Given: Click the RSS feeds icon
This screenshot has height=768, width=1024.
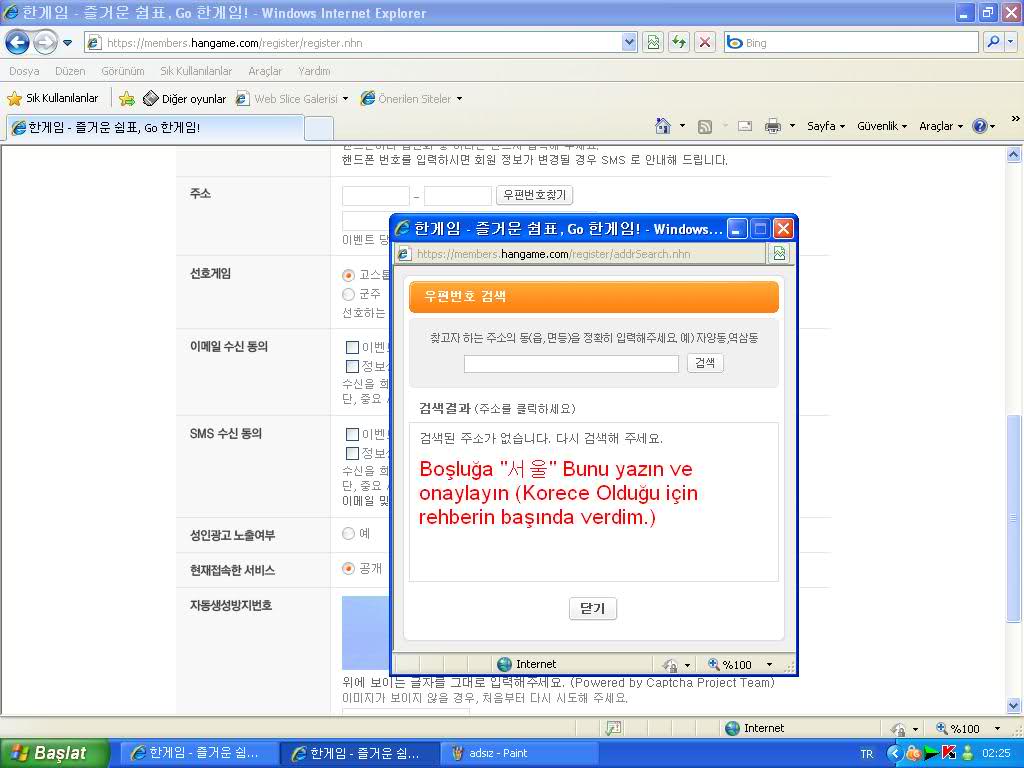Looking at the screenshot, I should [705, 127].
